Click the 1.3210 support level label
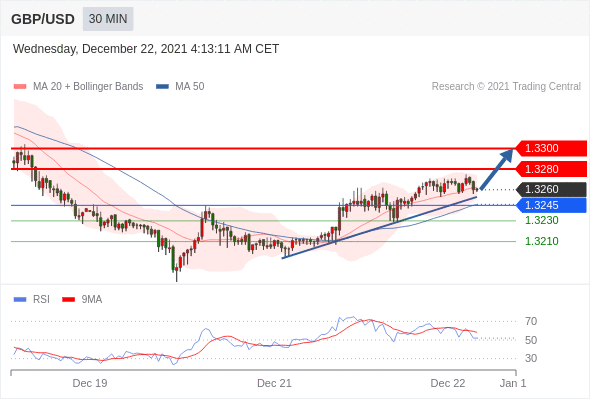Screen dimensions: 590x400 (542, 241)
